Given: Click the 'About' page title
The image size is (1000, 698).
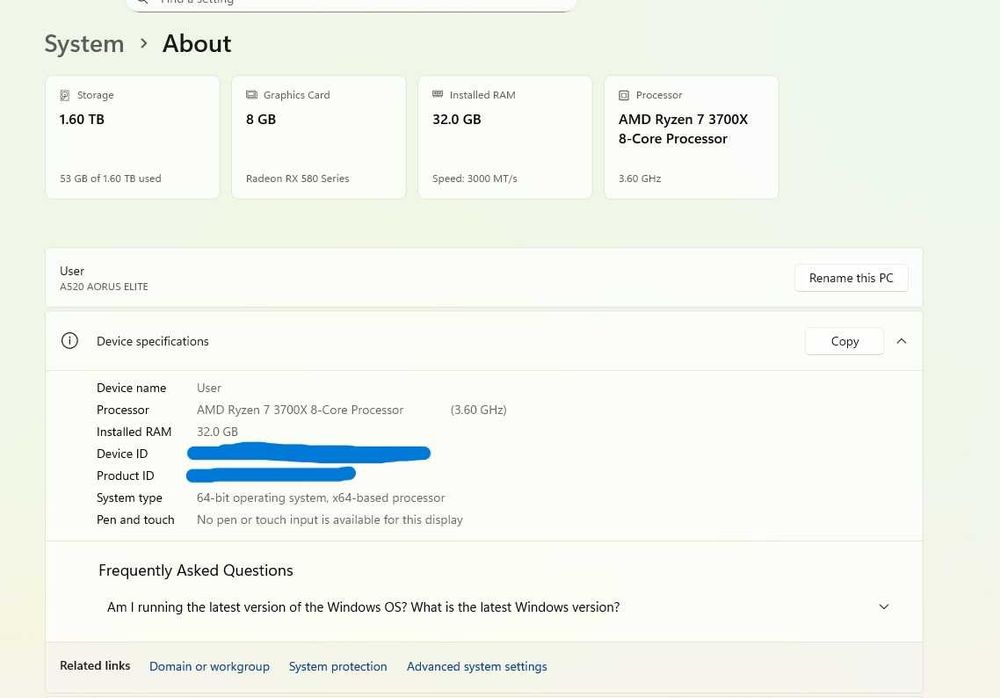Looking at the screenshot, I should click(196, 44).
